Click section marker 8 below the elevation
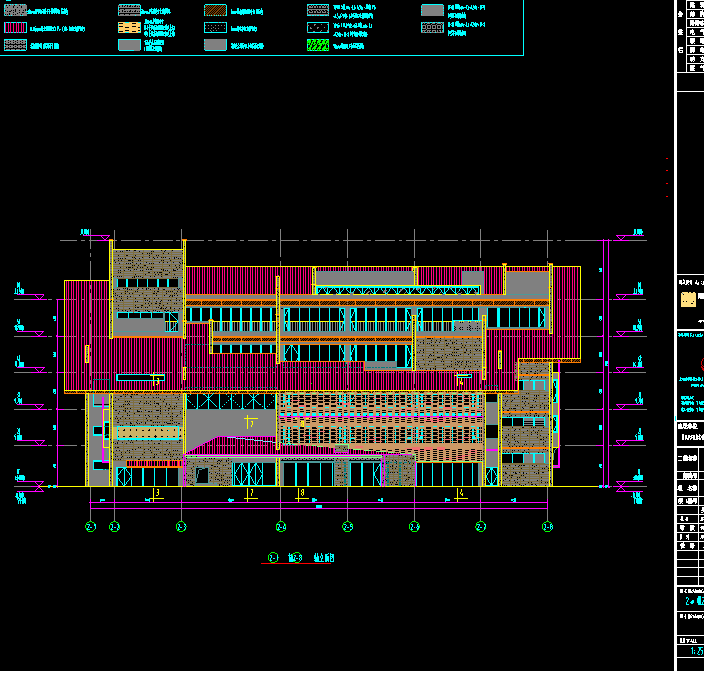The width and height of the screenshot is (704, 675). click(x=301, y=493)
